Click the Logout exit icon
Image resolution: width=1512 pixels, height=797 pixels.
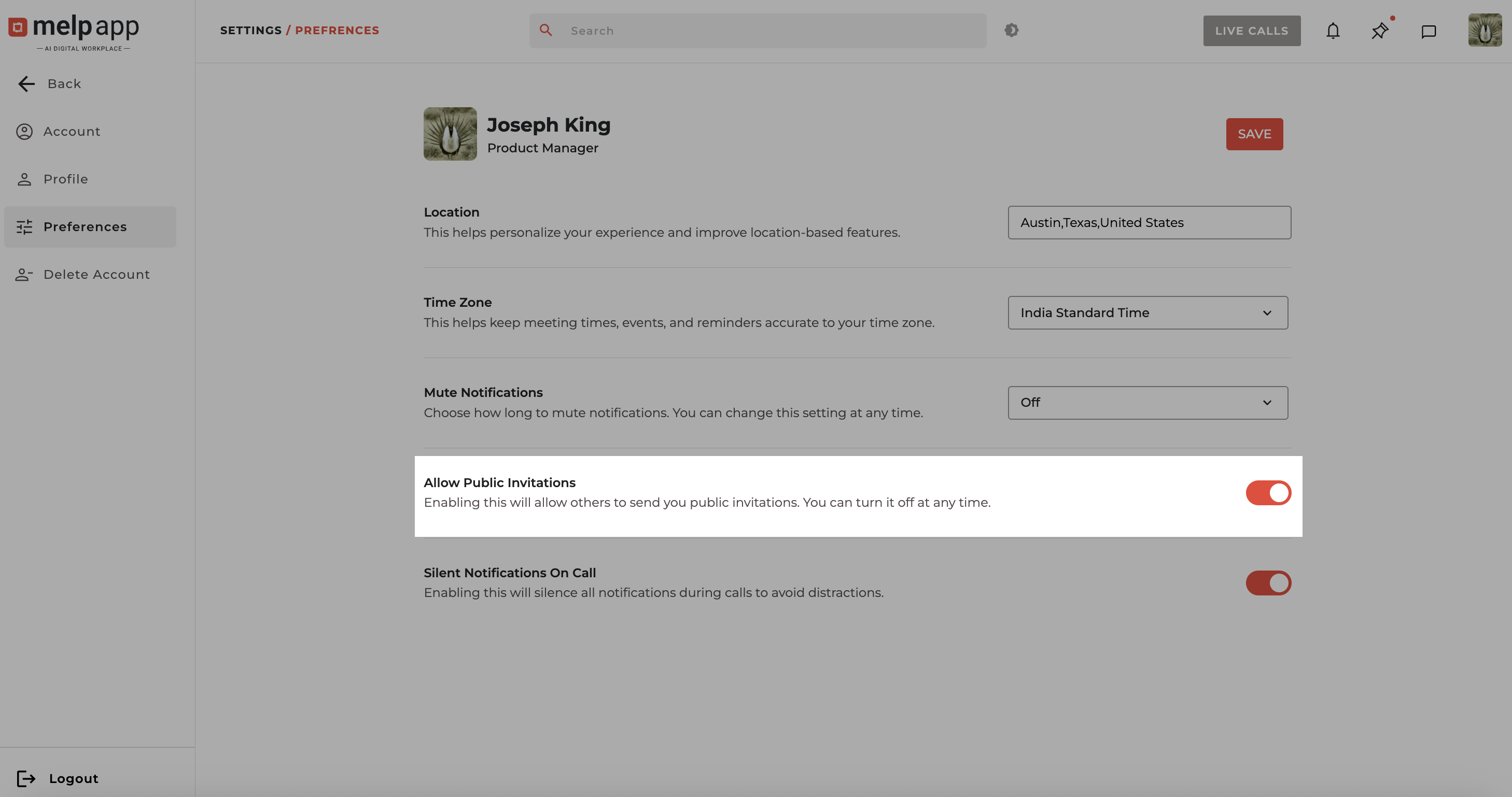coord(26,778)
